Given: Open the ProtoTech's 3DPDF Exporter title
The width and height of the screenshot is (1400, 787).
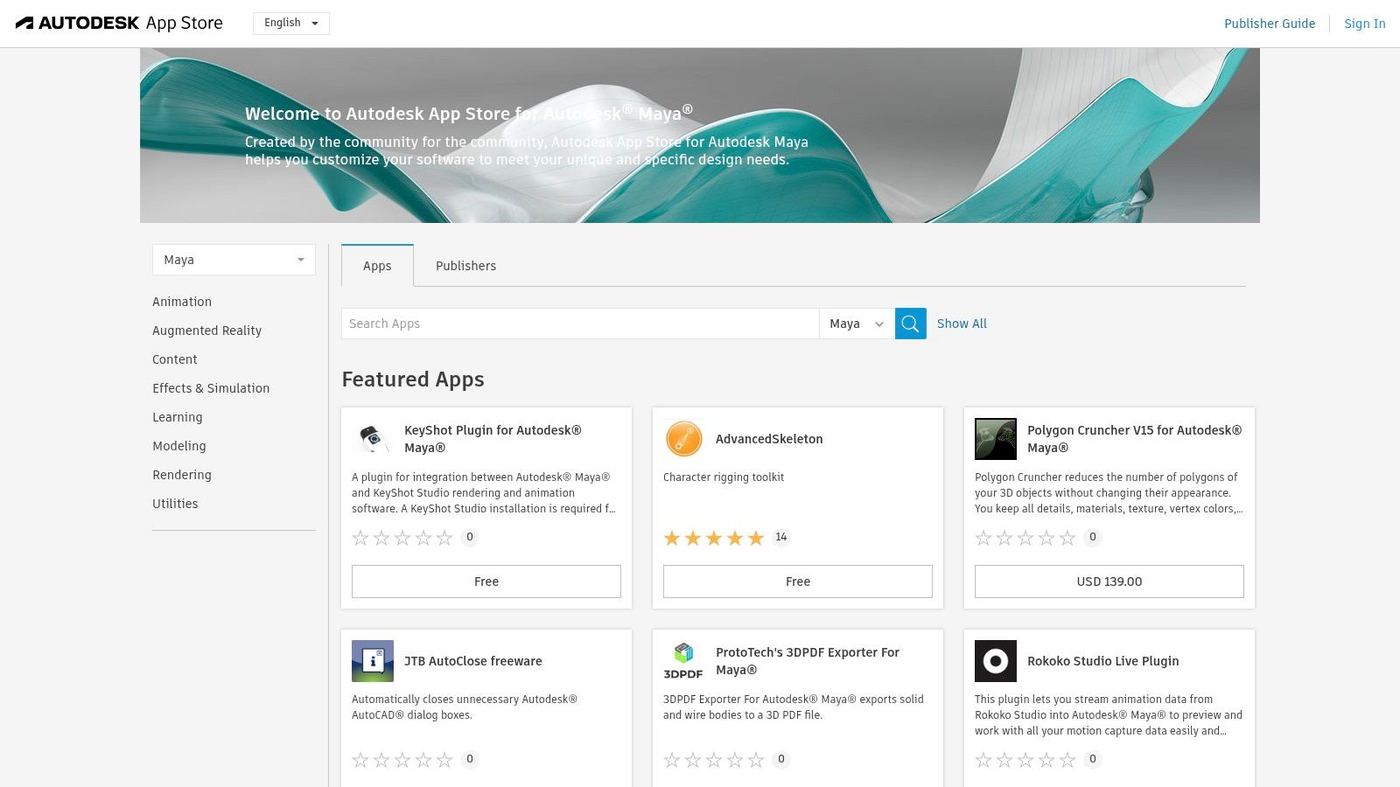Looking at the screenshot, I should (x=808, y=661).
